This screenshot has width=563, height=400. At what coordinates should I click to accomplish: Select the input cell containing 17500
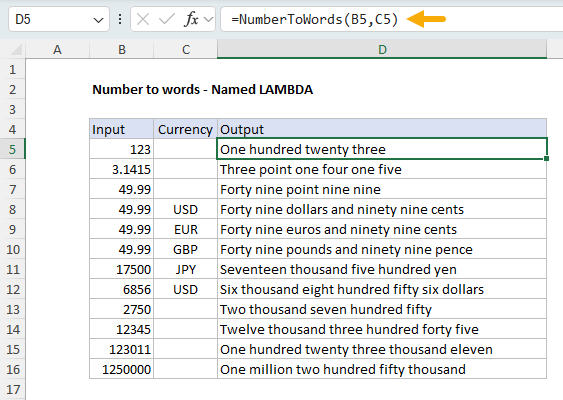coord(122,269)
